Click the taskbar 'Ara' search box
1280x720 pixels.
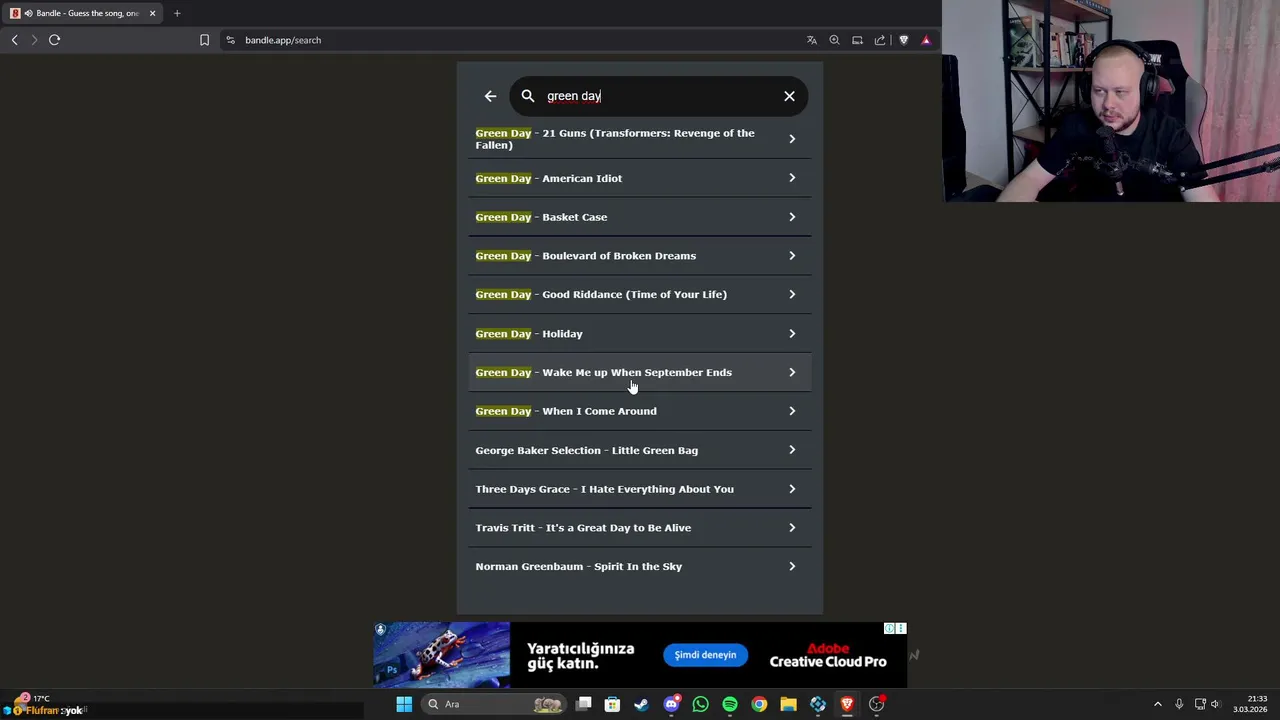[493, 704]
